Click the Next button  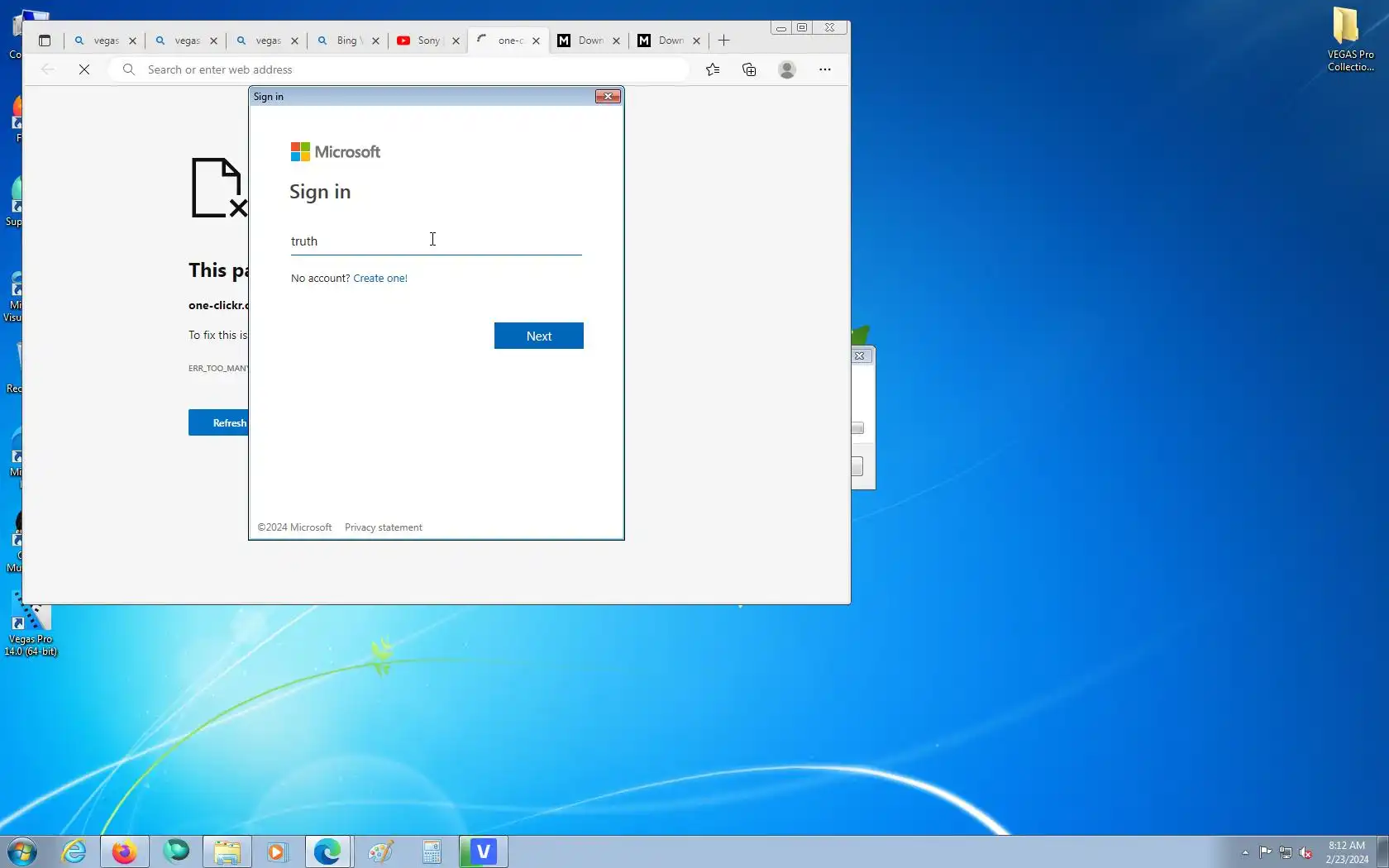coord(539,336)
